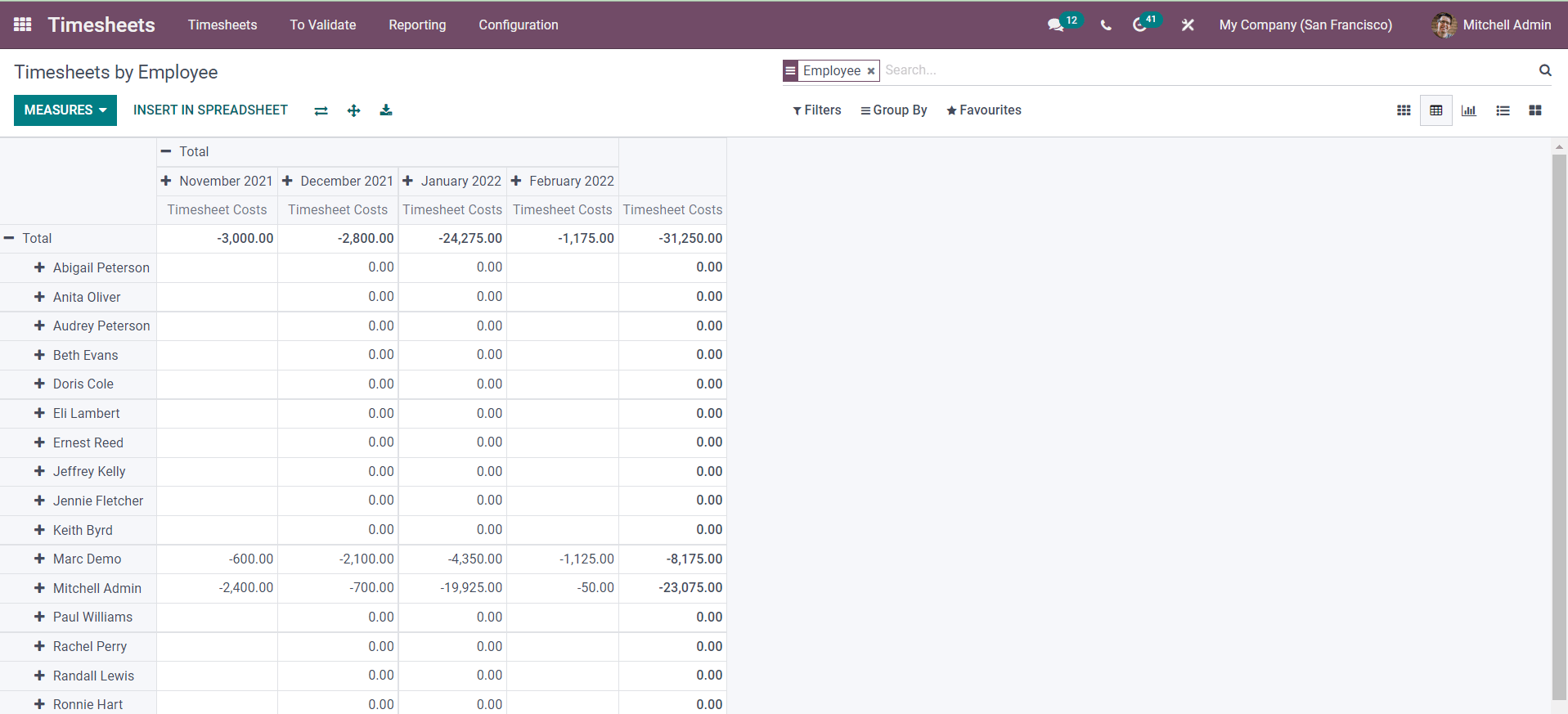Open the Favourites dropdown
Screen dimensions: 1568x714
click(984, 110)
